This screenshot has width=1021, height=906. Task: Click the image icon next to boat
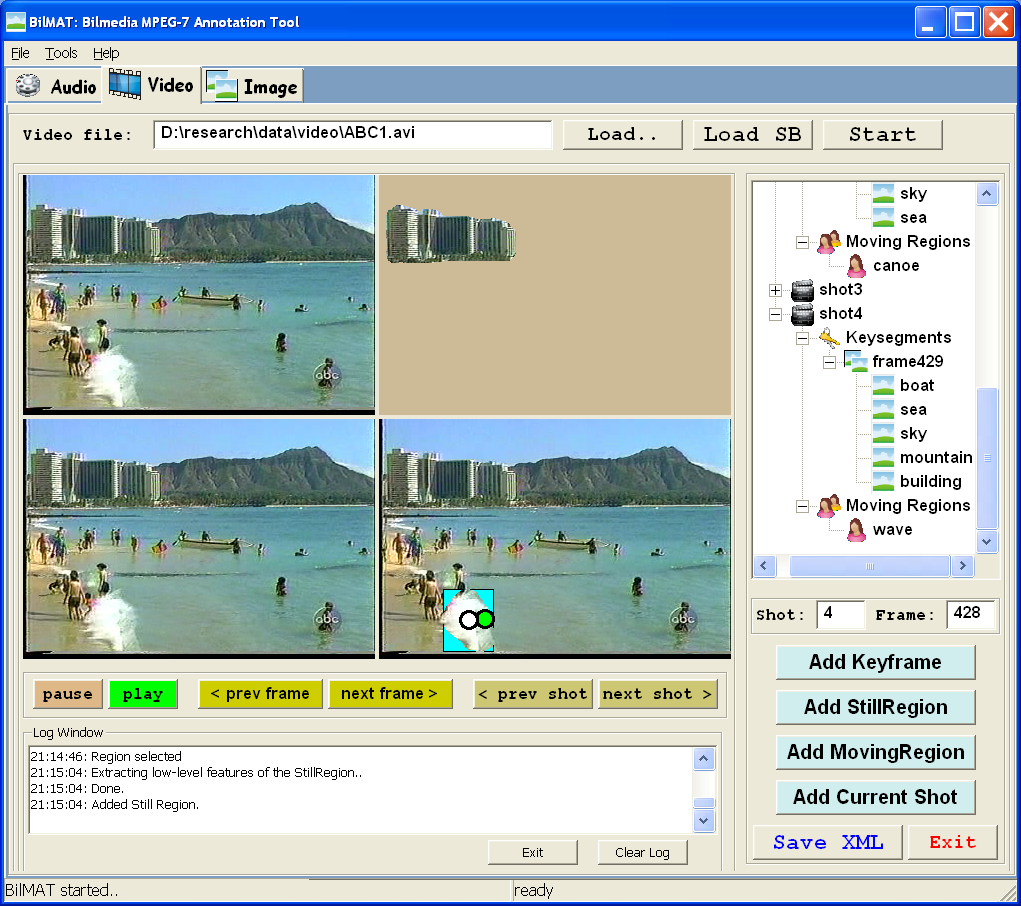point(883,386)
